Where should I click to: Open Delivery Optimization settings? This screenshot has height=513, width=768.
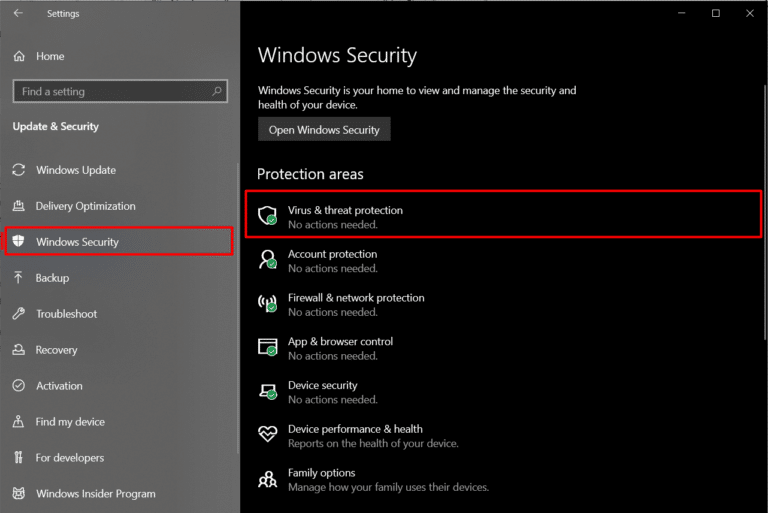(85, 206)
